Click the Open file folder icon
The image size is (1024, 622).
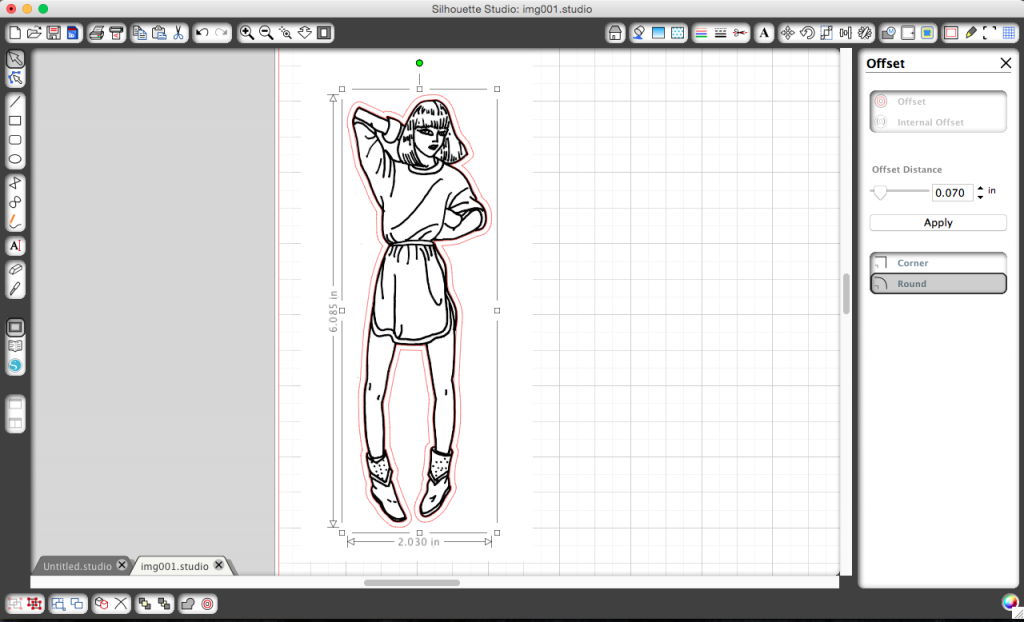(34, 33)
